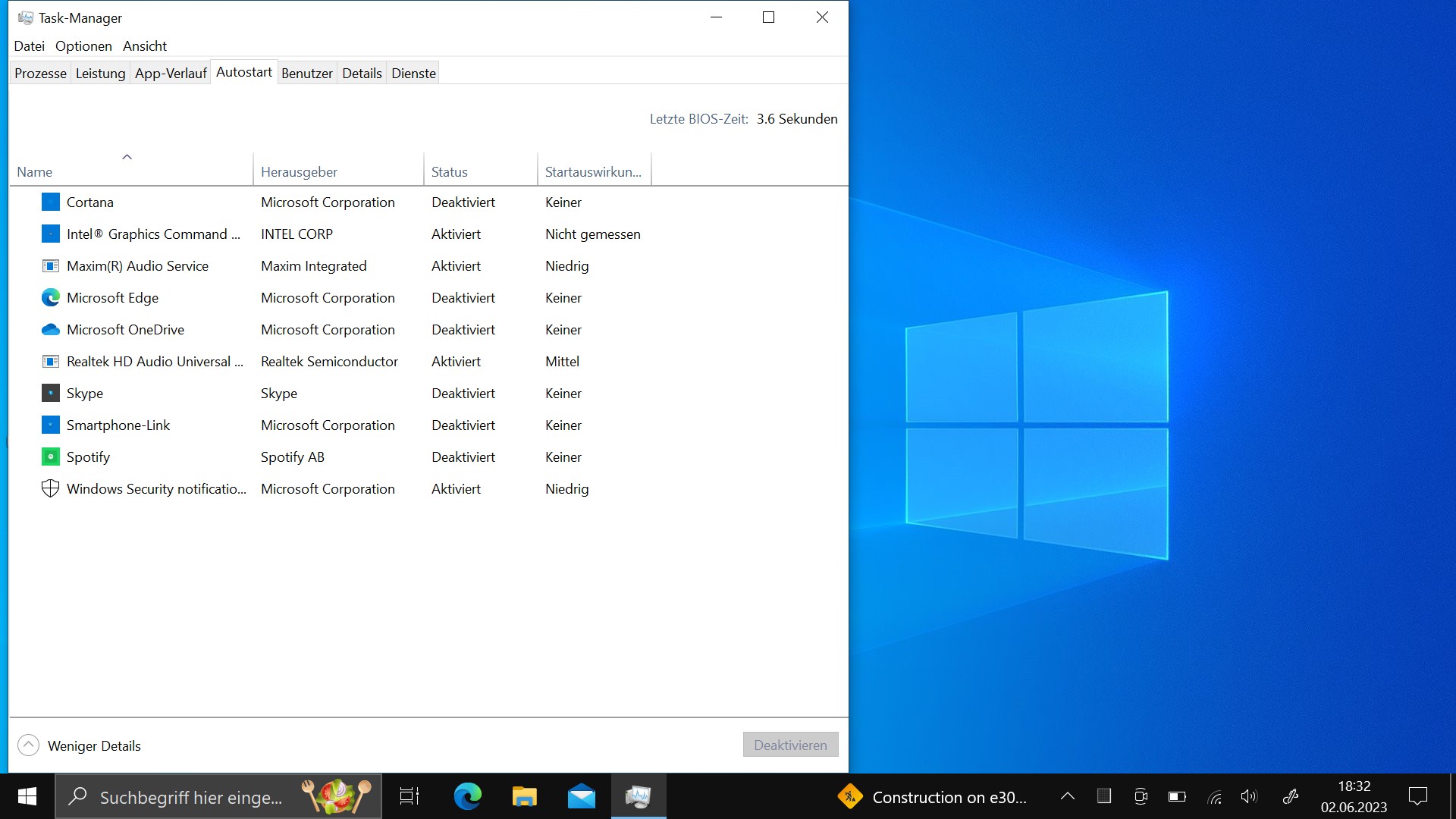
Task: Click the Microsoft Edge icon in the list
Action: tap(50, 298)
